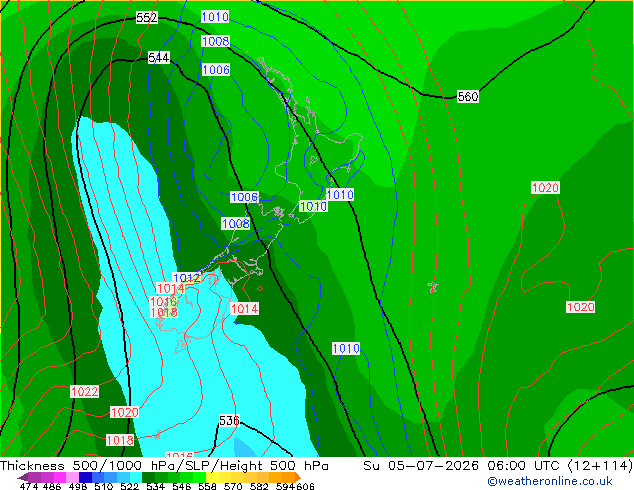Click the 486 legend value
Screen dimensions: 634x490
point(52,486)
